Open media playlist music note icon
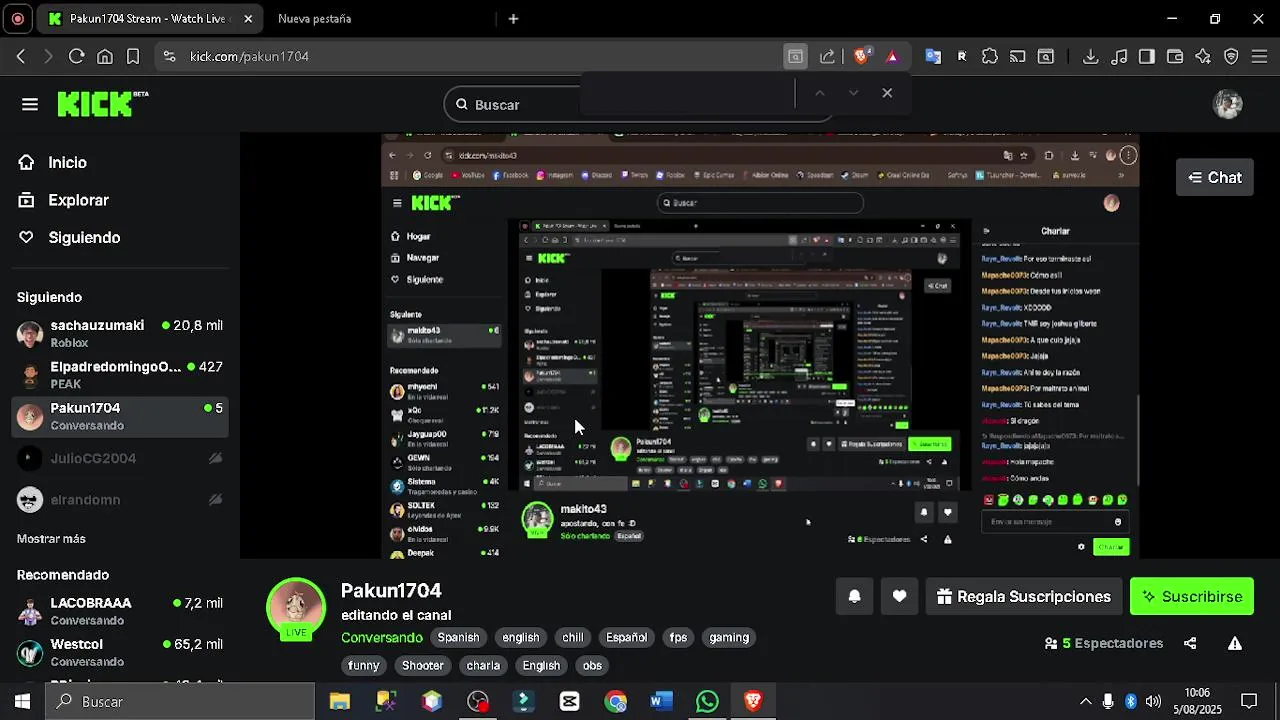The width and height of the screenshot is (1280, 720). [1119, 57]
